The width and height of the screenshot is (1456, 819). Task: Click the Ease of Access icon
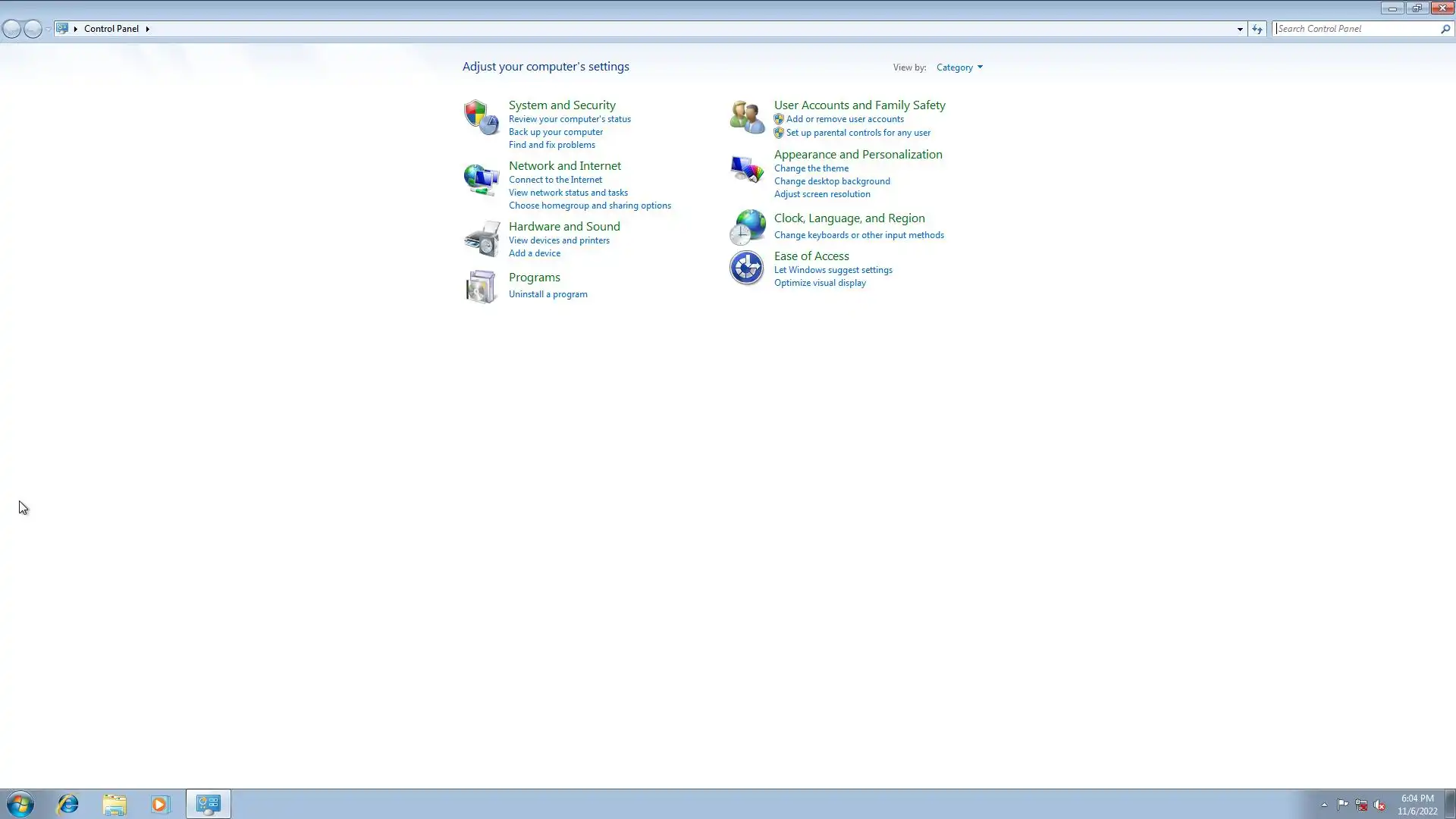pyautogui.click(x=746, y=268)
